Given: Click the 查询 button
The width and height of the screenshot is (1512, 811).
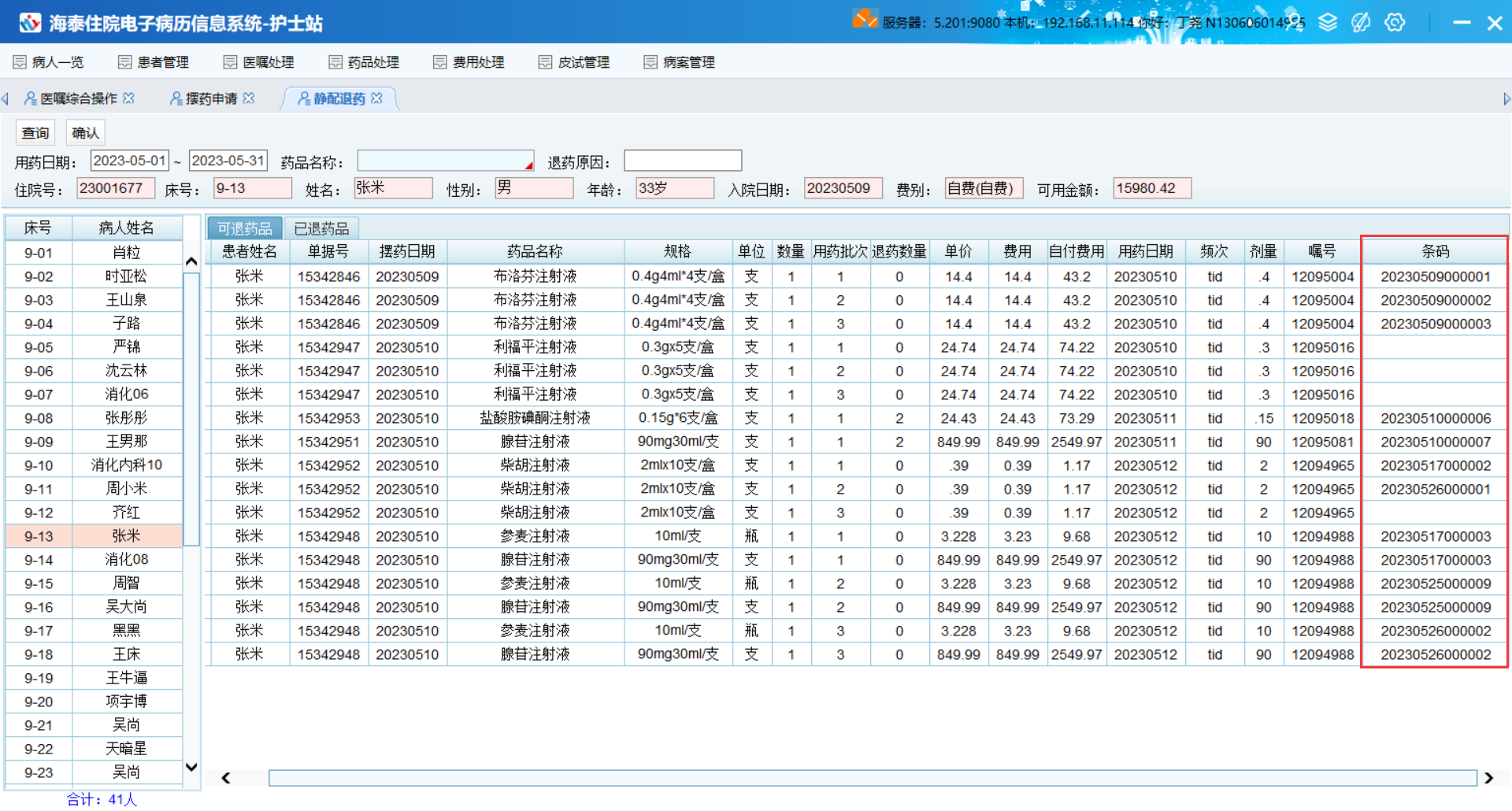Looking at the screenshot, I should [35, 133].
